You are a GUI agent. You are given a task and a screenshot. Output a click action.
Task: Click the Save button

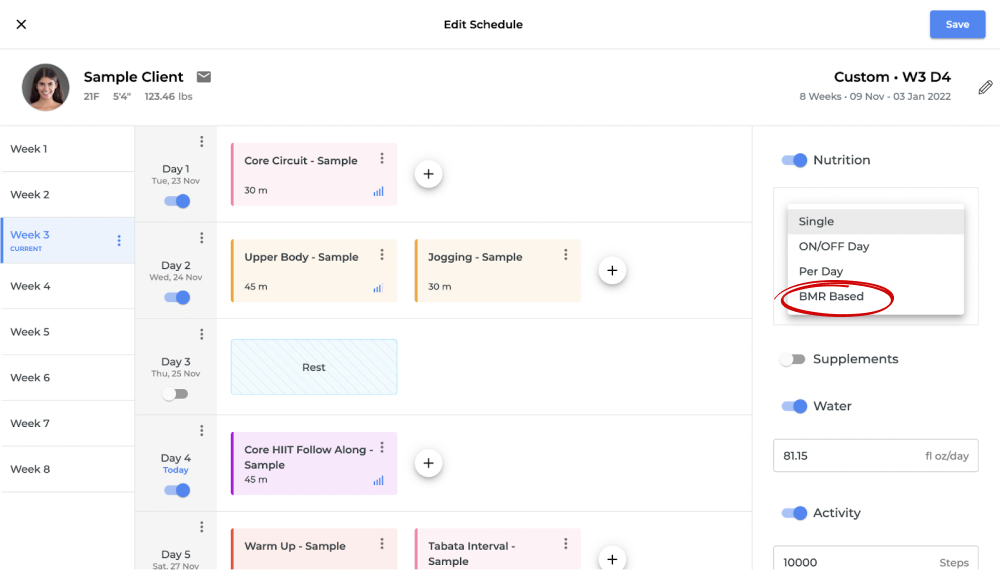coord(957,25)
